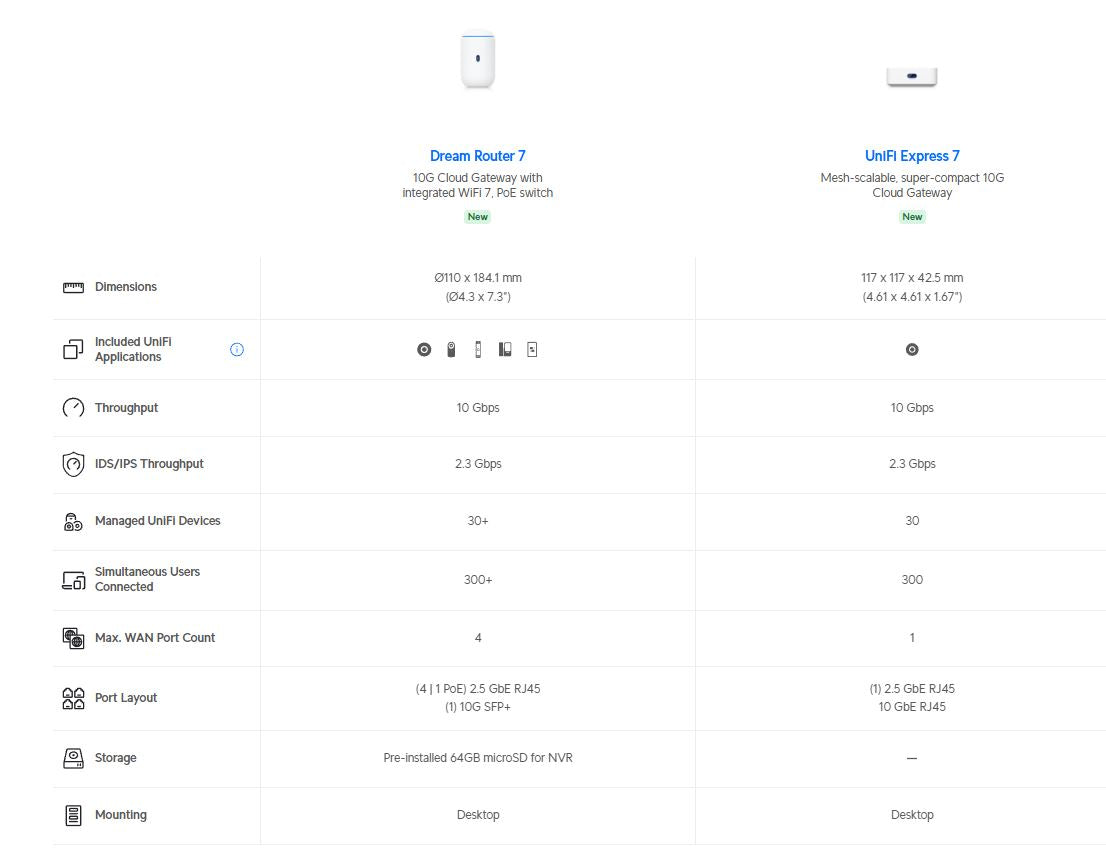Click the Dimensions ruler icon

[x=73, y=287]
